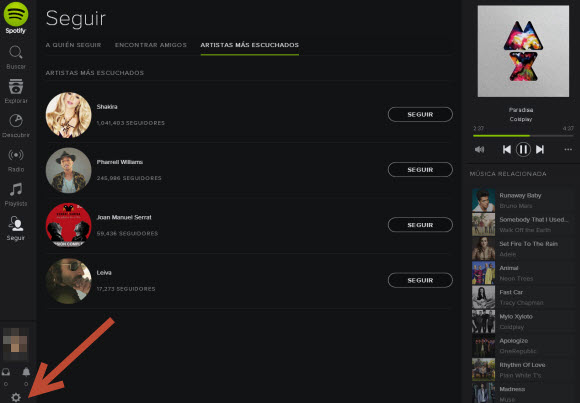Follow Shakira with Seguir button

(x=420, y=114)
